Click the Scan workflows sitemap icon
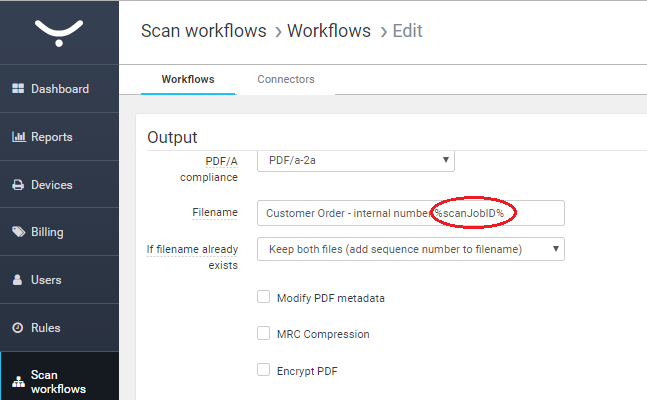This screenshot has width=647, height=400. pyautogui.click(x=18, y=381)
